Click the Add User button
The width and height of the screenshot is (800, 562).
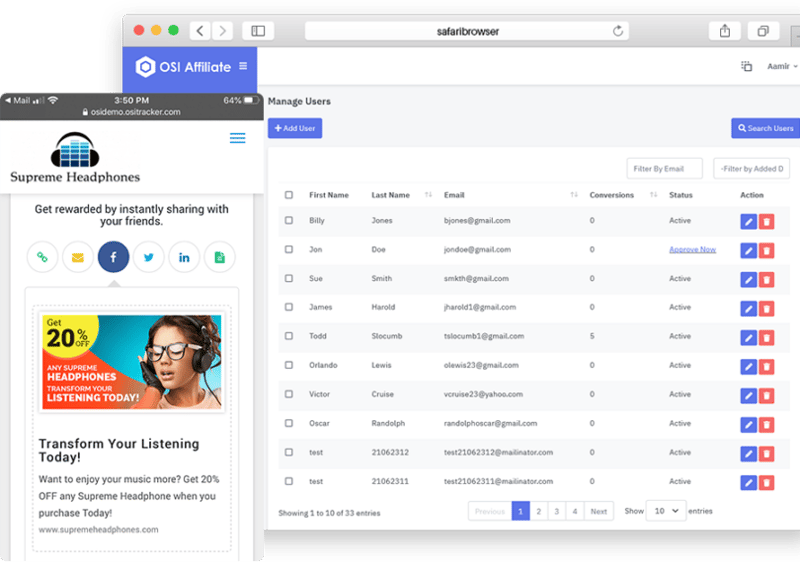pos(295,129)
